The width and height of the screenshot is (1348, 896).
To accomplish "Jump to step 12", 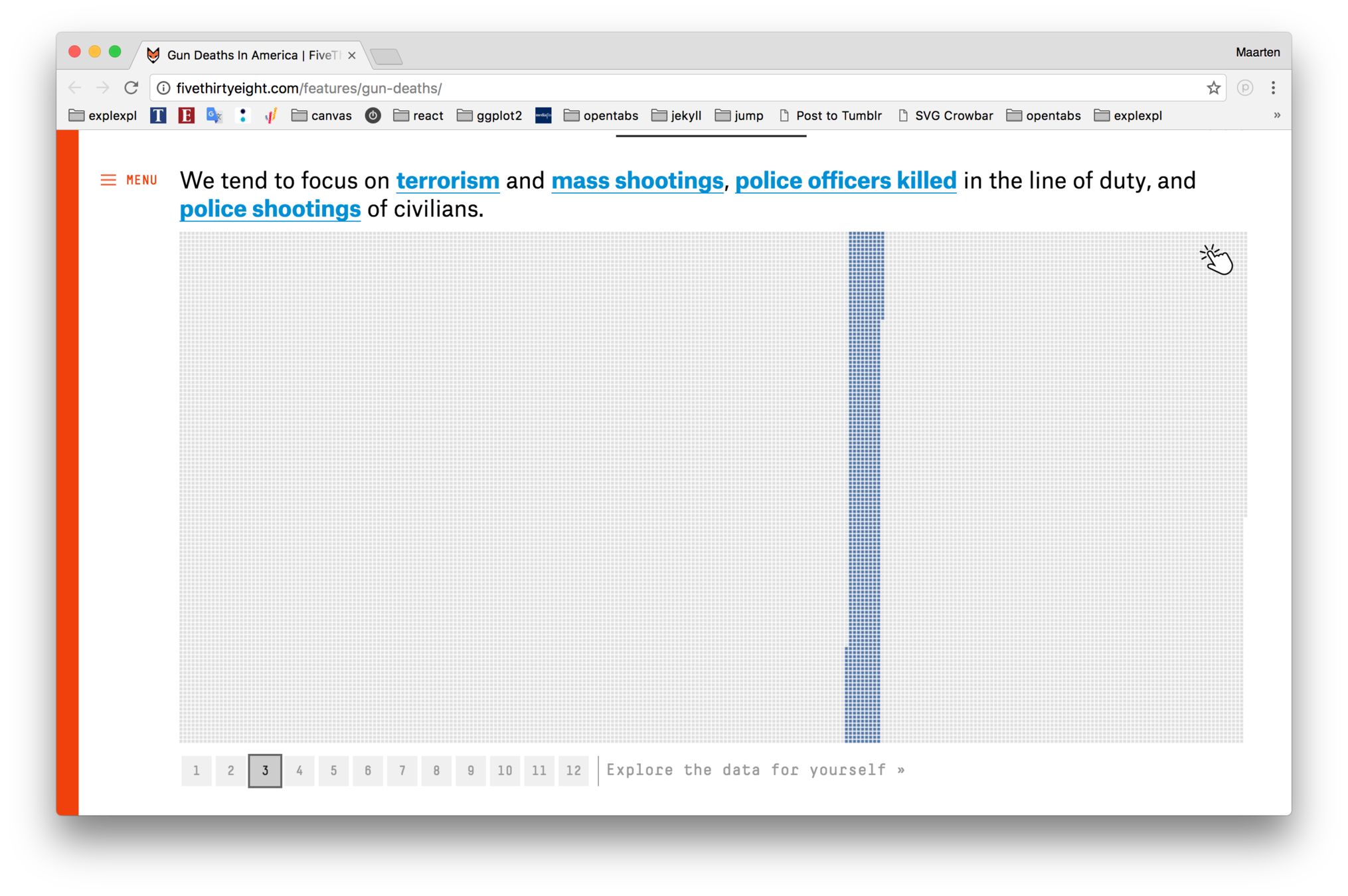I will [x=574, y=771].
